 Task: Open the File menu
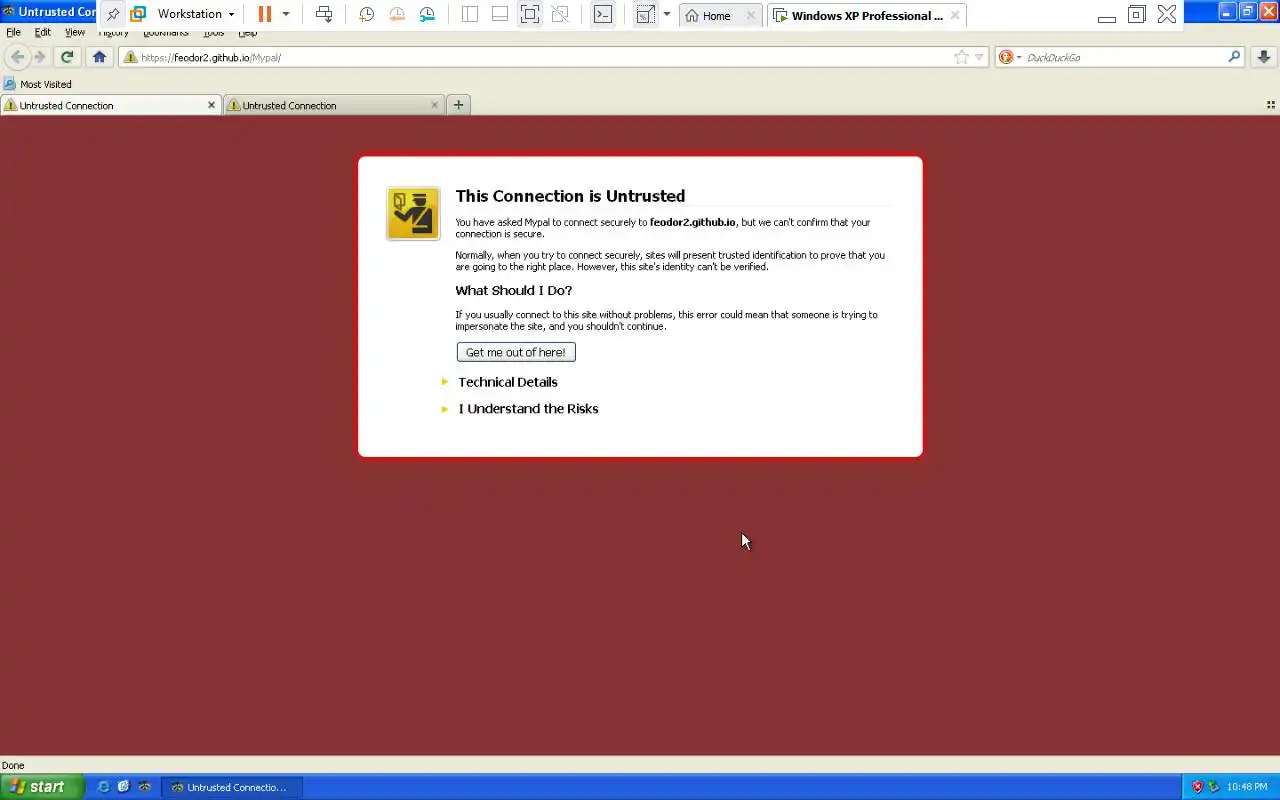click(13, 32)
